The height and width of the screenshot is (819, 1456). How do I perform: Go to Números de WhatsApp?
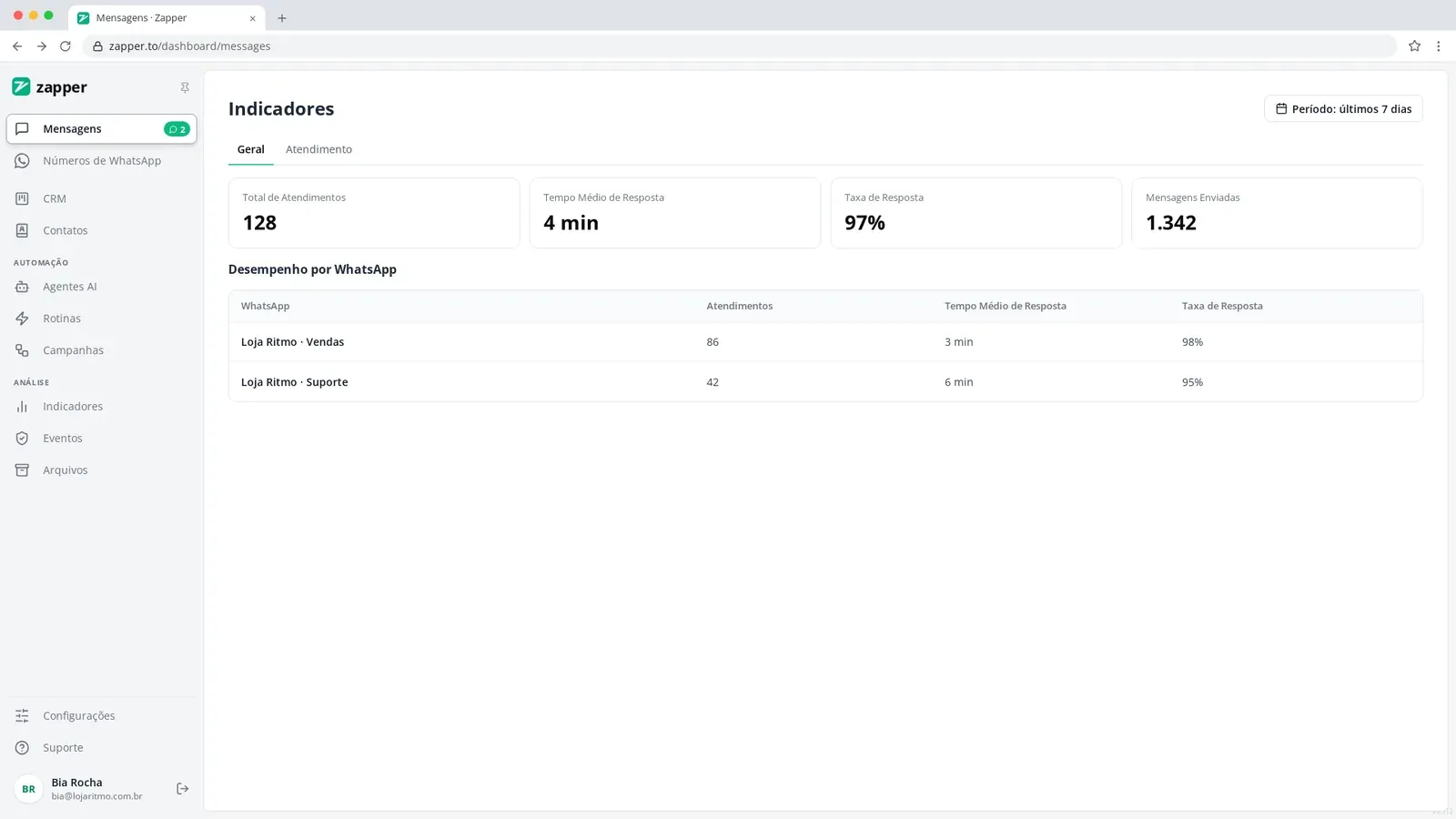click(x=102, y=161)
